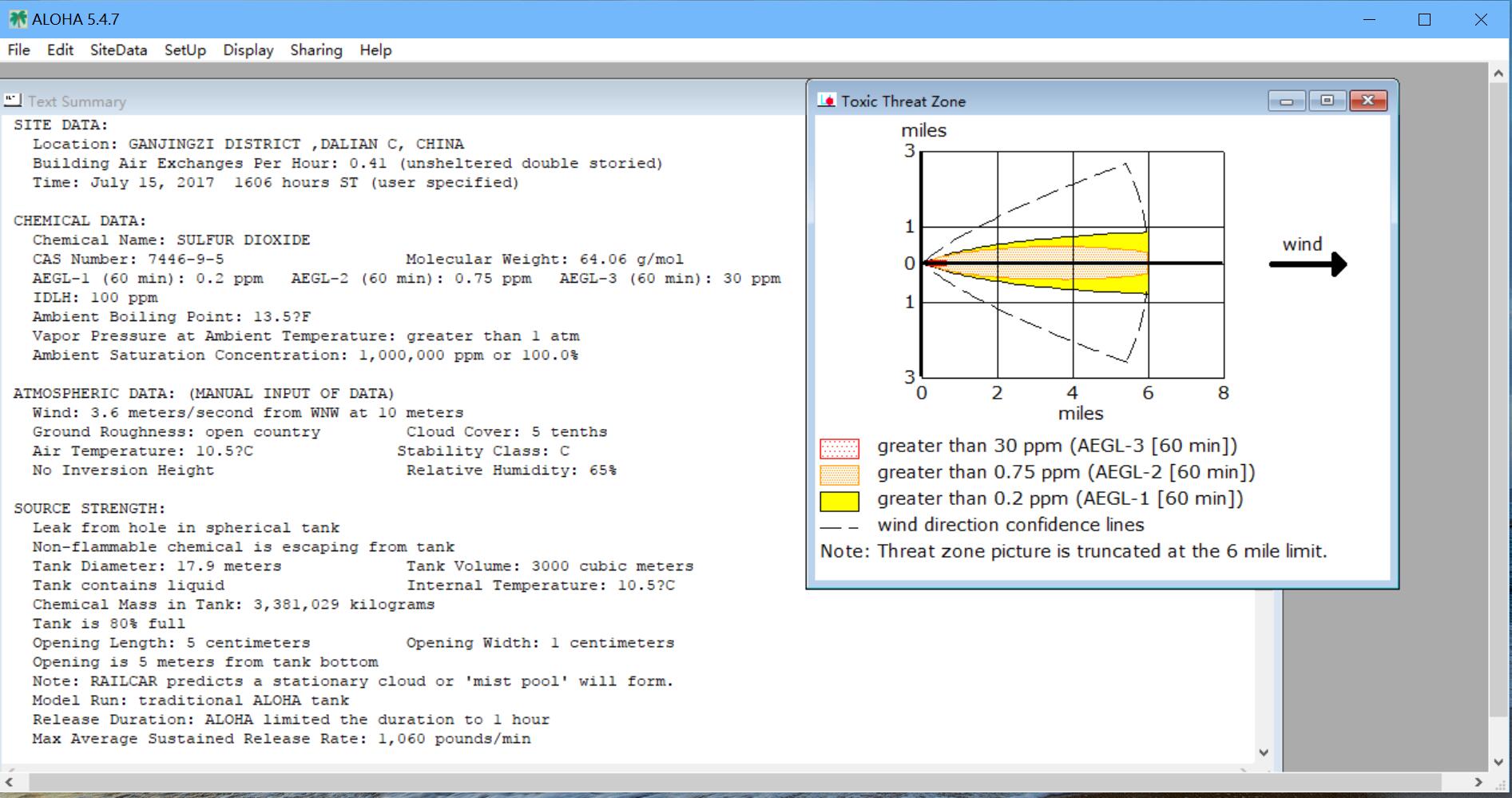Screen dimensions: 1512x798
Task: Open the Display menu
Action: (x=248, y=50)
